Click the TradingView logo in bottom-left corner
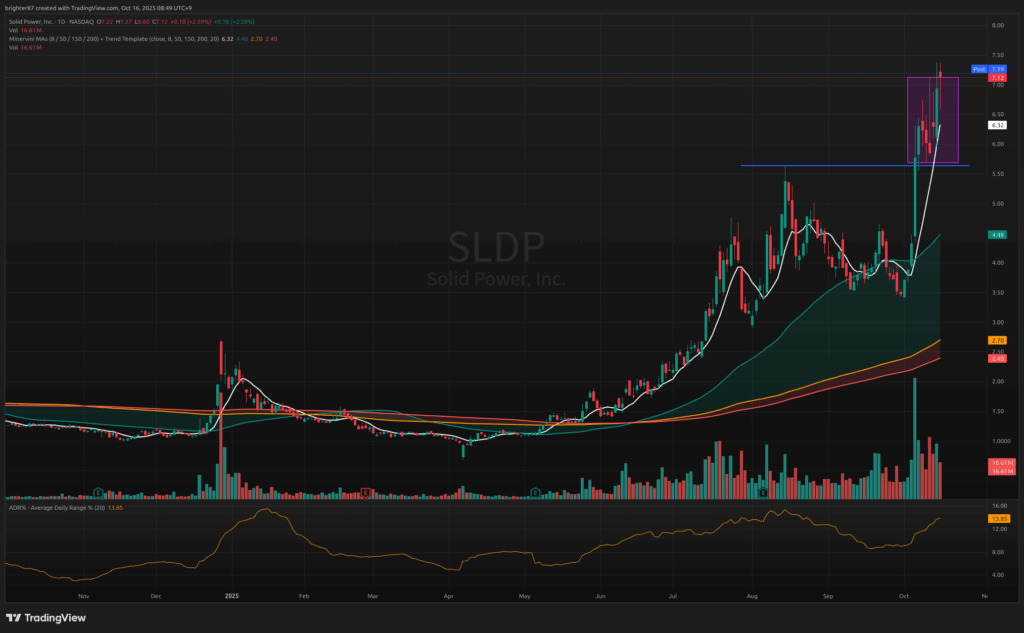Screen dimensions: 1024x633 pyautogui.click(x=50, y=617)
